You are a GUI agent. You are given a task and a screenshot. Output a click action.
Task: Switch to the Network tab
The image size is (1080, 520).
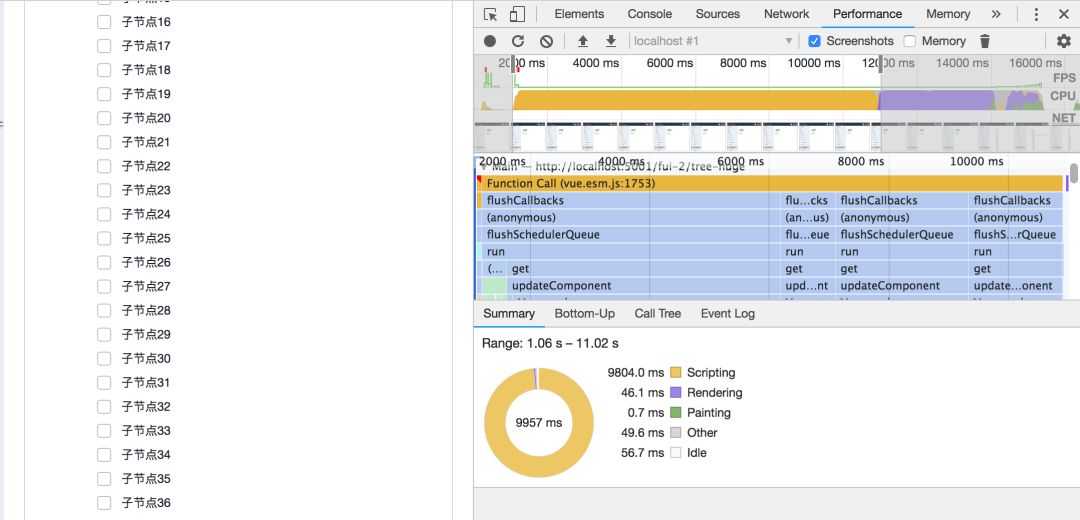[x=786, y=14]
